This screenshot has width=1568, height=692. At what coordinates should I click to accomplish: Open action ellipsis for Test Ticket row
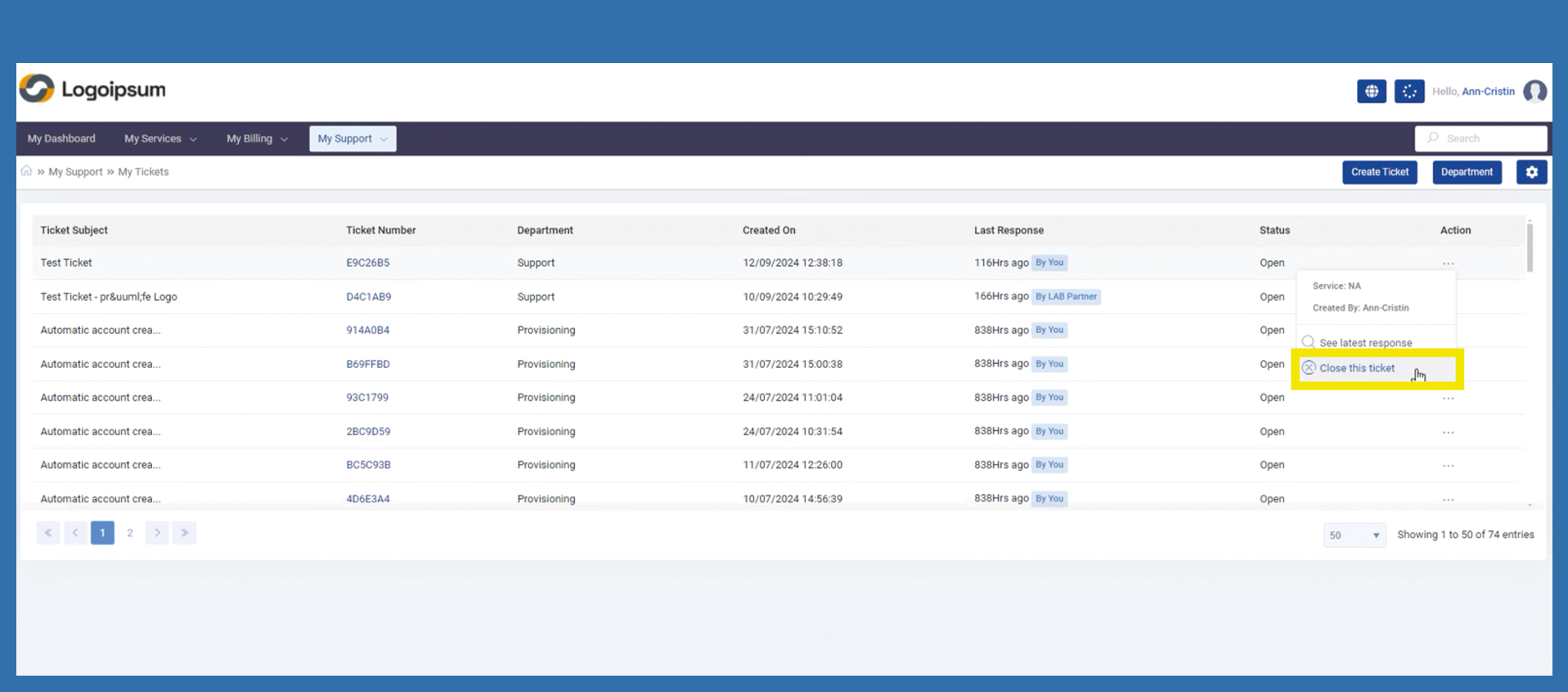pyautogui.click(x=1448, y=263)
